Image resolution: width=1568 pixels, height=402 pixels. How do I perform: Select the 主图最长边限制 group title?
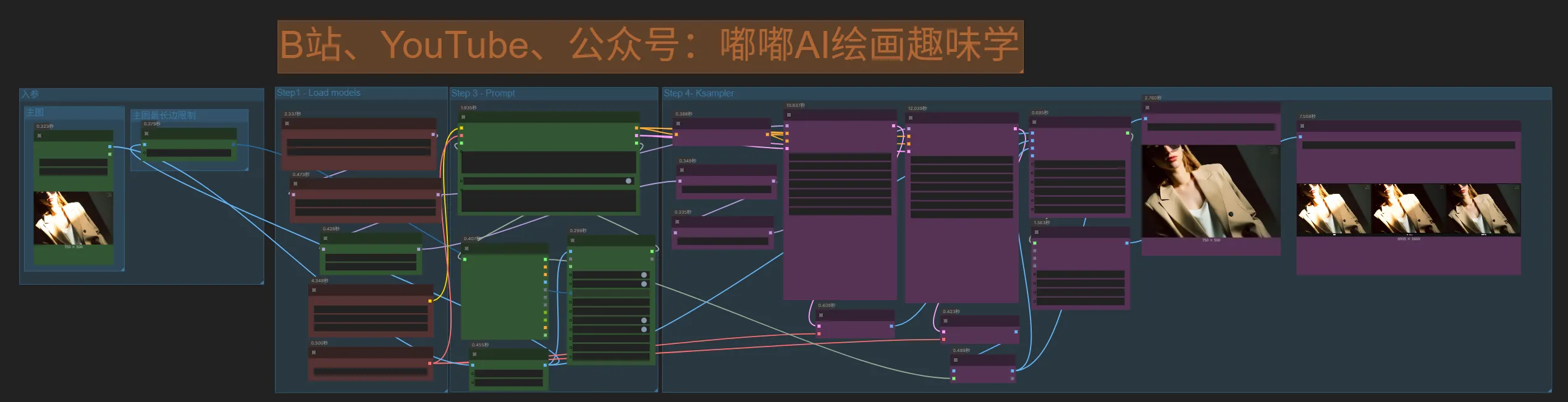pos(164,115)
